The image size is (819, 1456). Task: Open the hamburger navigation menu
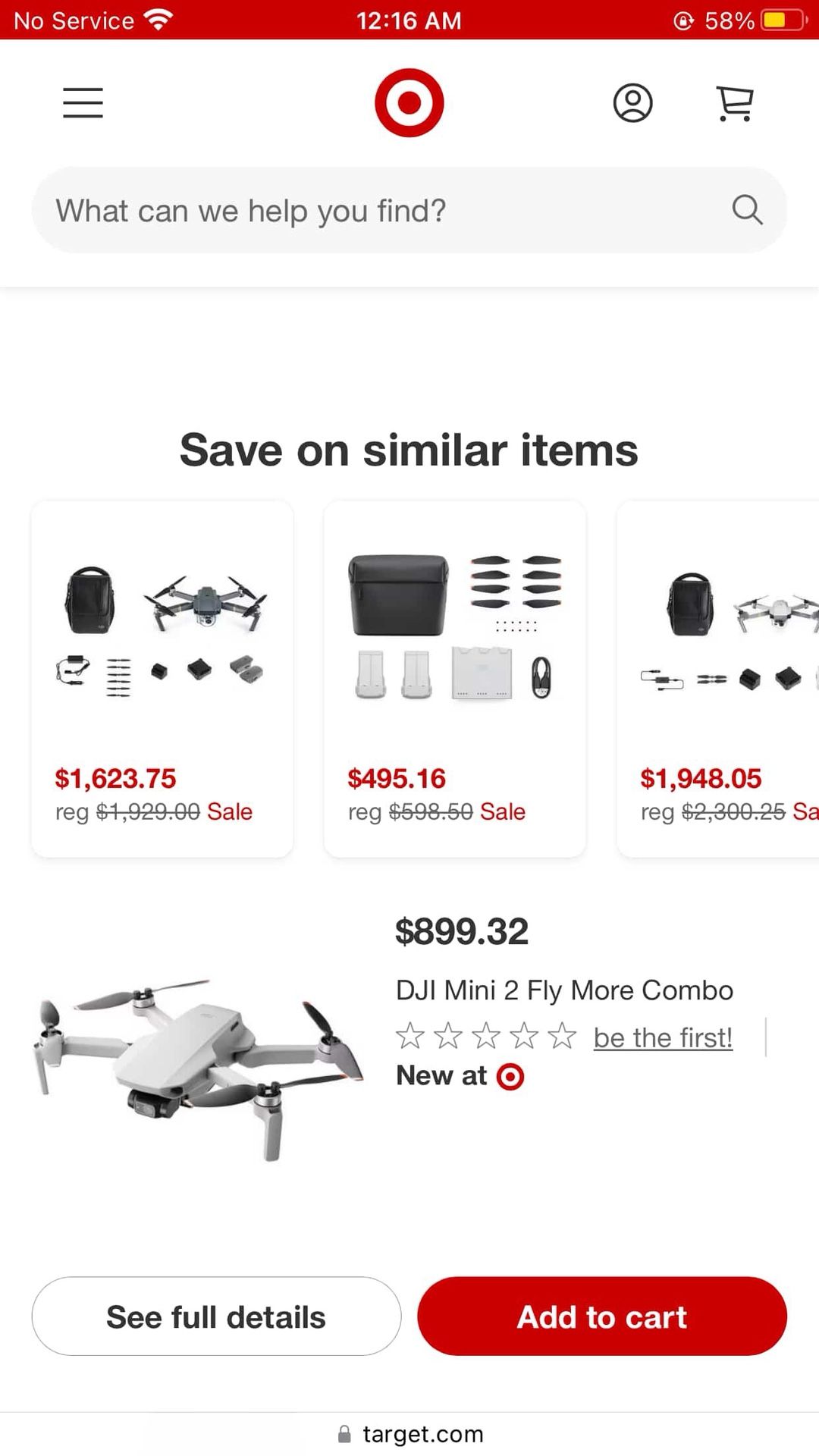click(83, 103)
